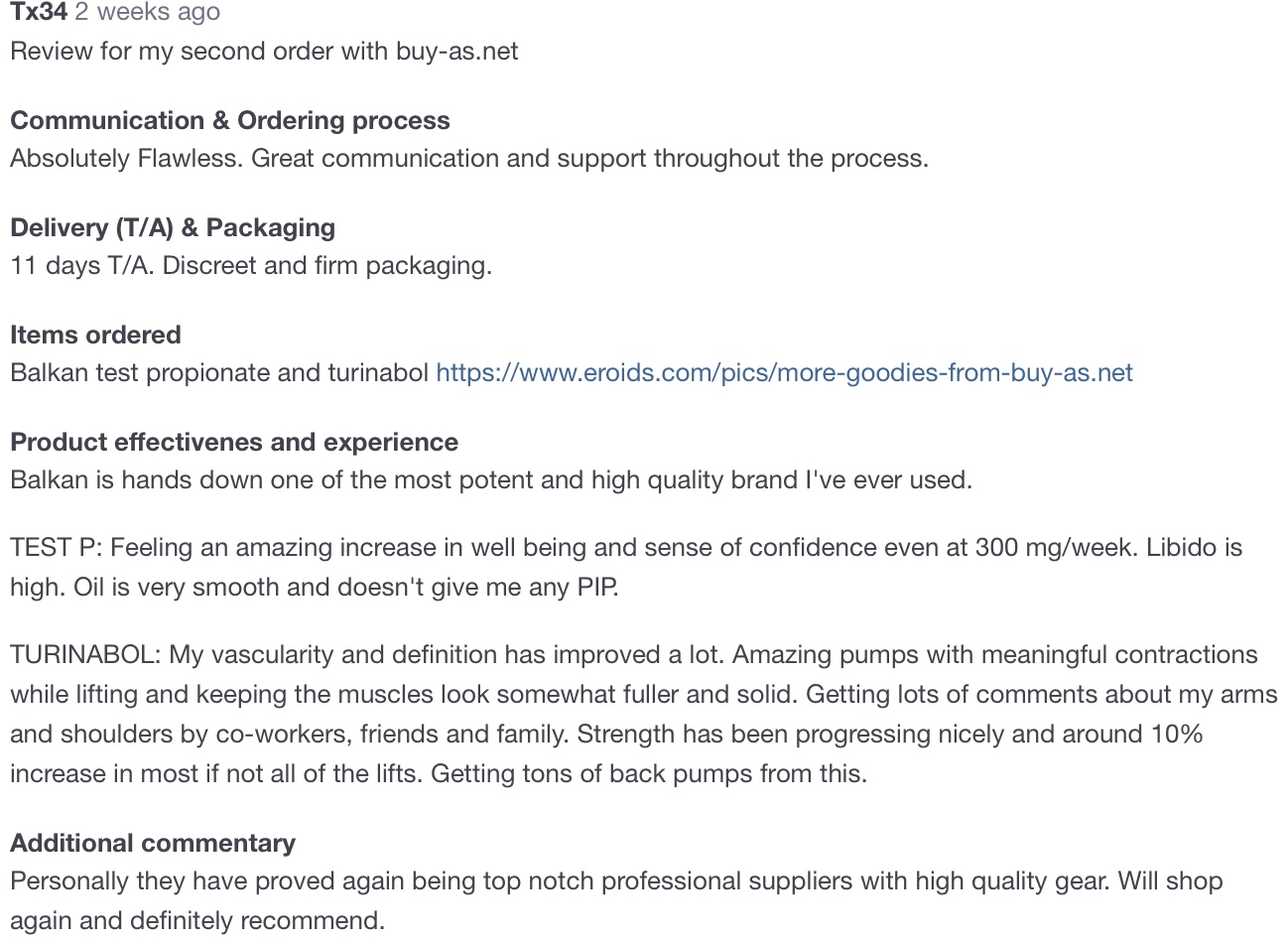Image resolution: width=1288 pixels, height=943 pixels.
Task: Click the "11 days T/A" text
Action: pyautogui.click(x=81, y=266)
